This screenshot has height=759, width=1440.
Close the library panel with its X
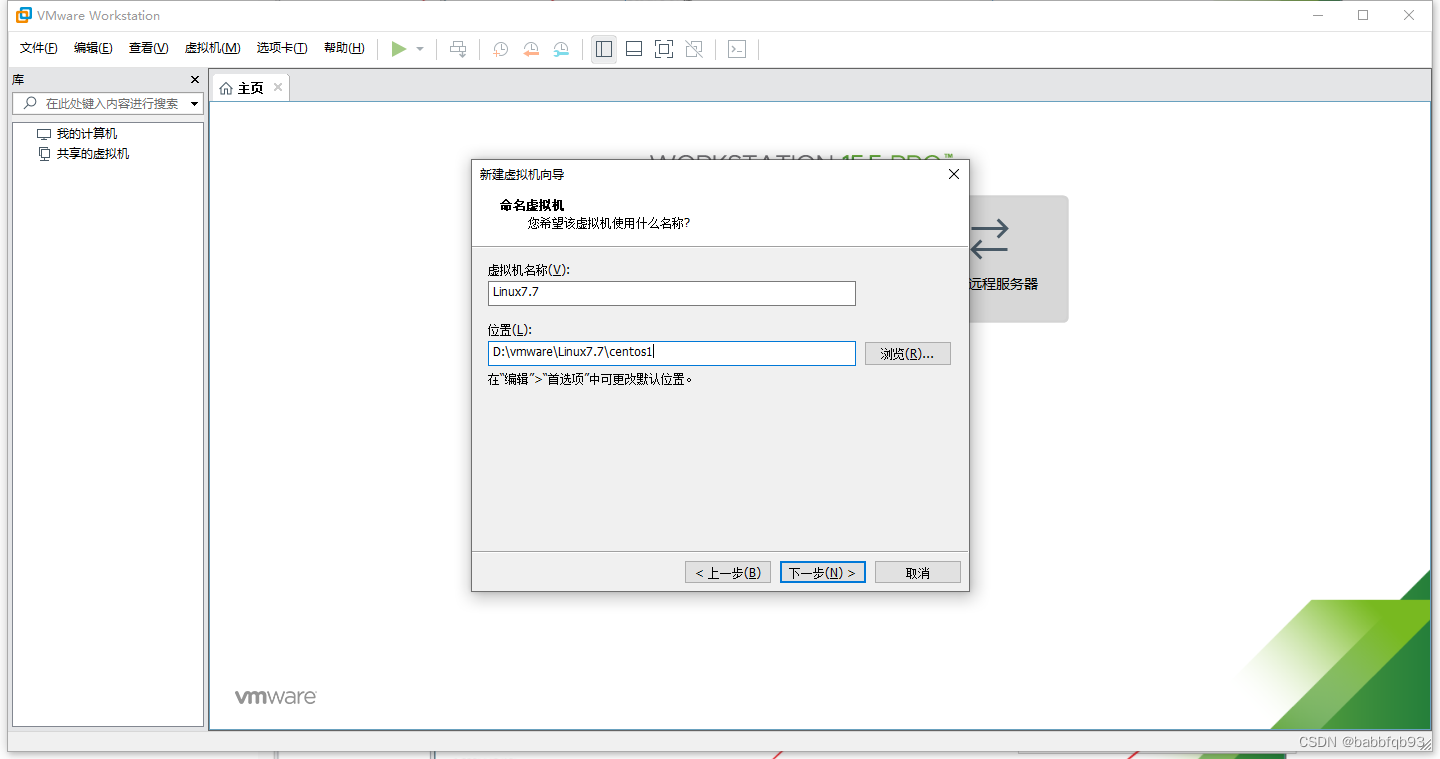(195, 80)
